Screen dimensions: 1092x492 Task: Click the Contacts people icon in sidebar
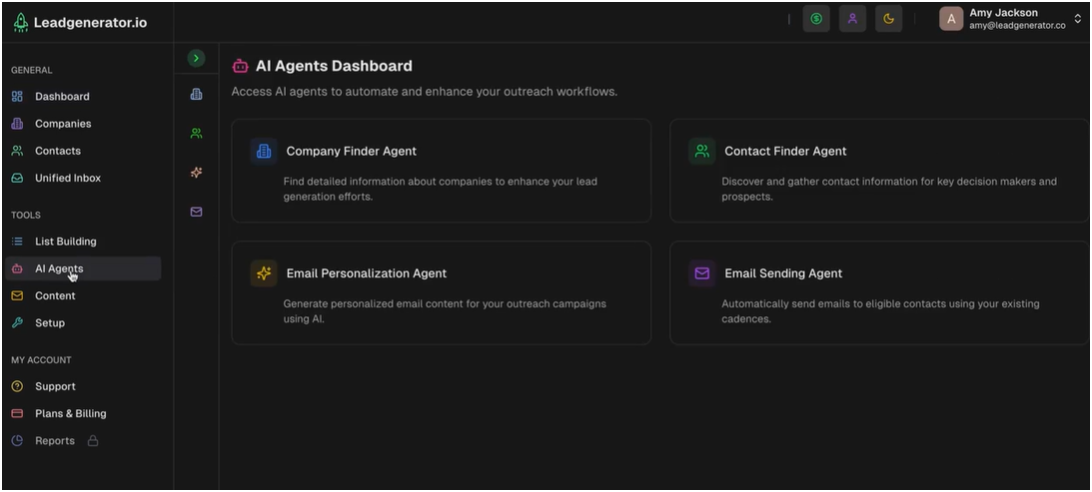pyautogui.click(x=17, y=151)
